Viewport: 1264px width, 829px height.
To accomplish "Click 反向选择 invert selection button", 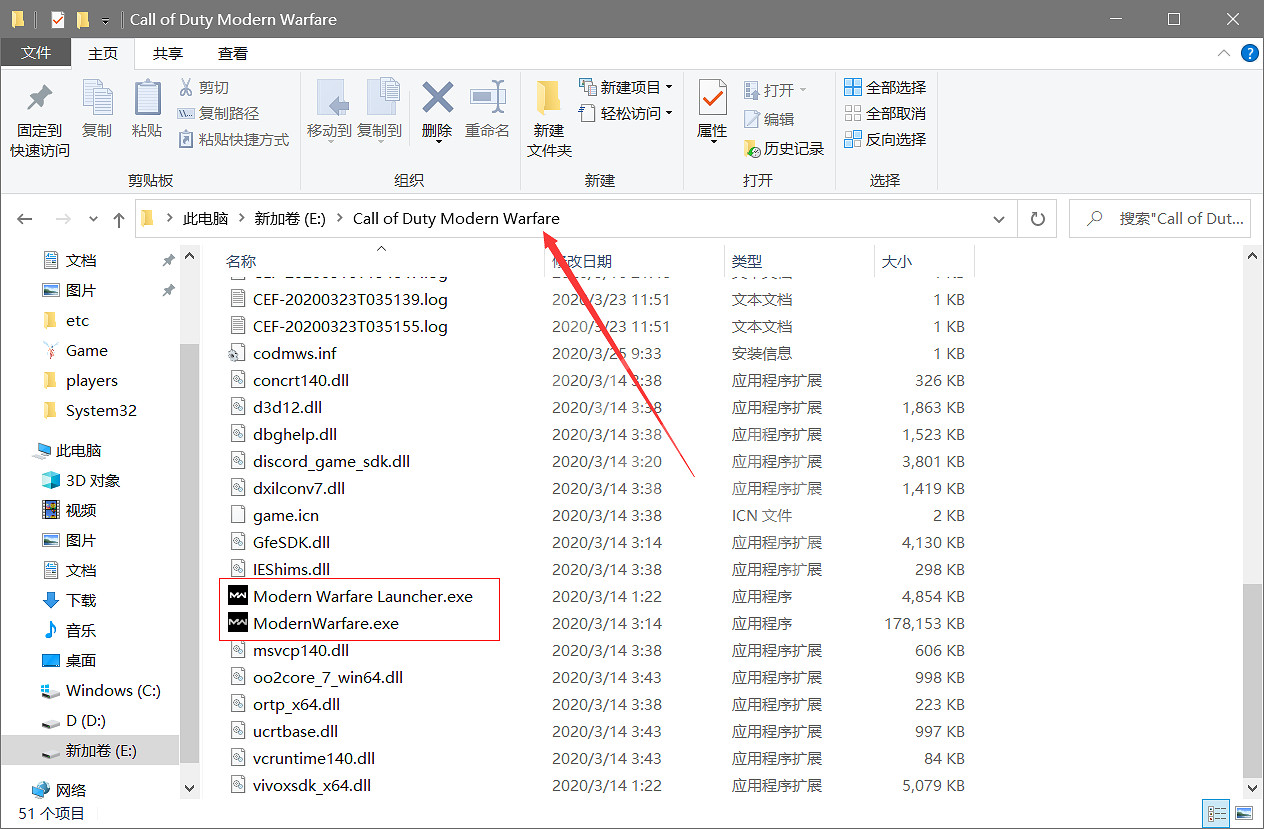I will pos(885,139).
